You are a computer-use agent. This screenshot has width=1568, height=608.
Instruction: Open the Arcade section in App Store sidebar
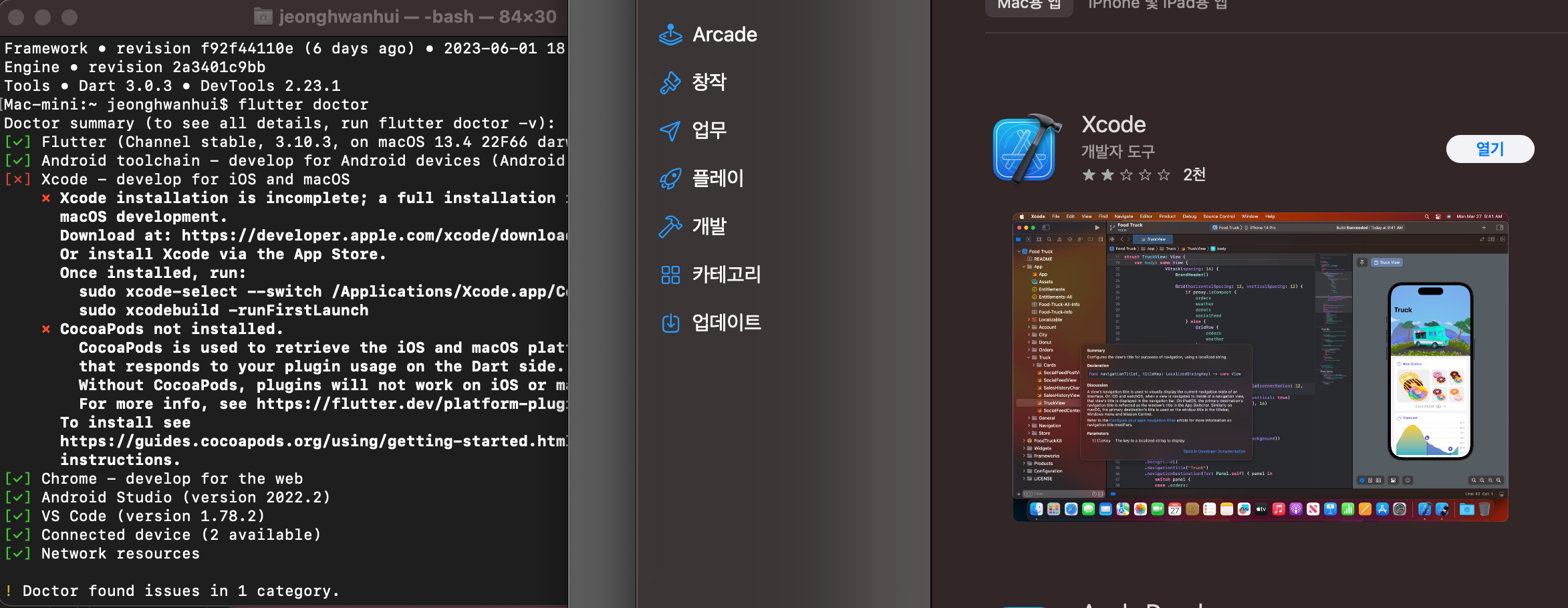[x=708, y=34]
